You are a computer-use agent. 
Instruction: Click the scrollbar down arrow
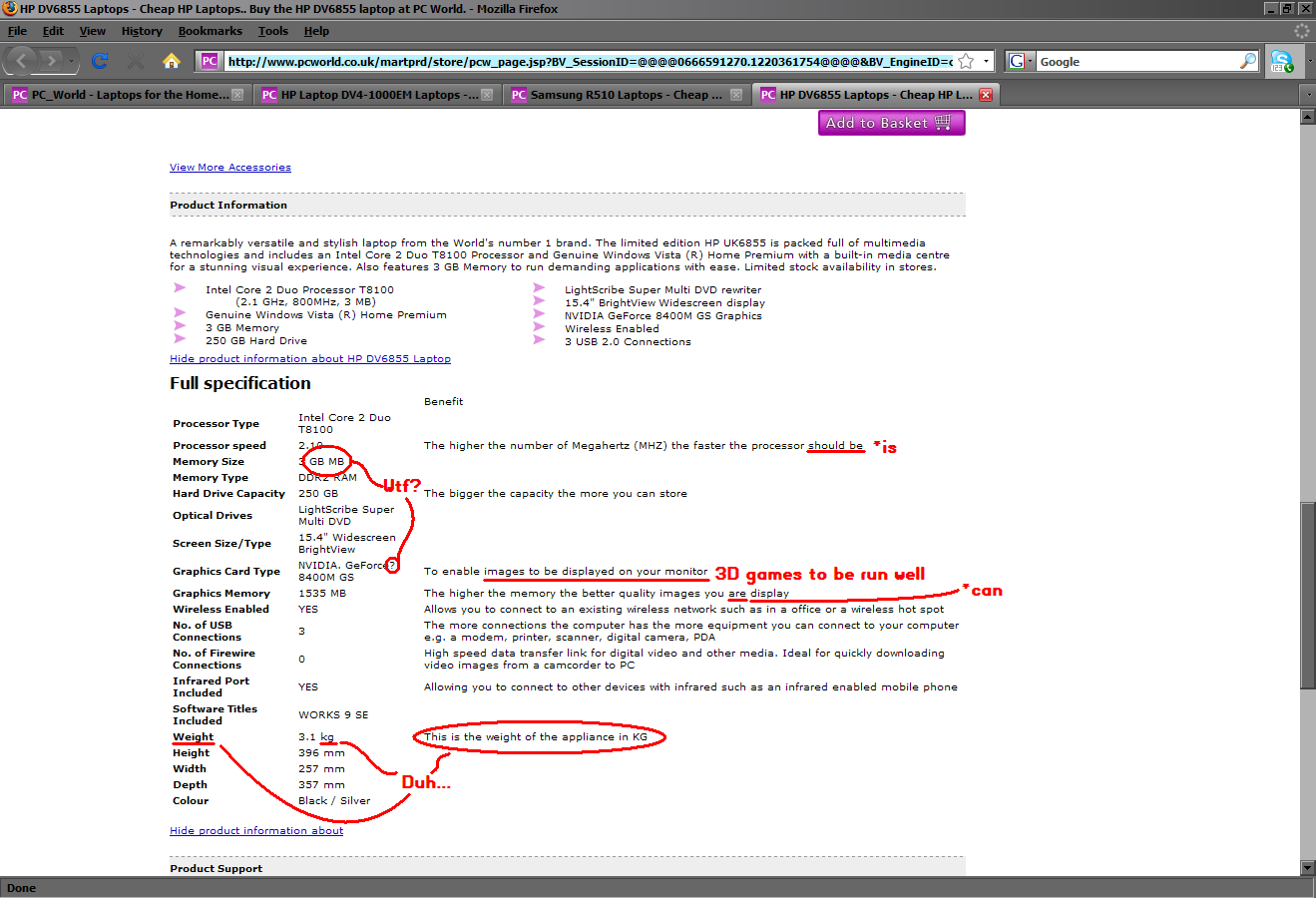(x=1307, y=868)
